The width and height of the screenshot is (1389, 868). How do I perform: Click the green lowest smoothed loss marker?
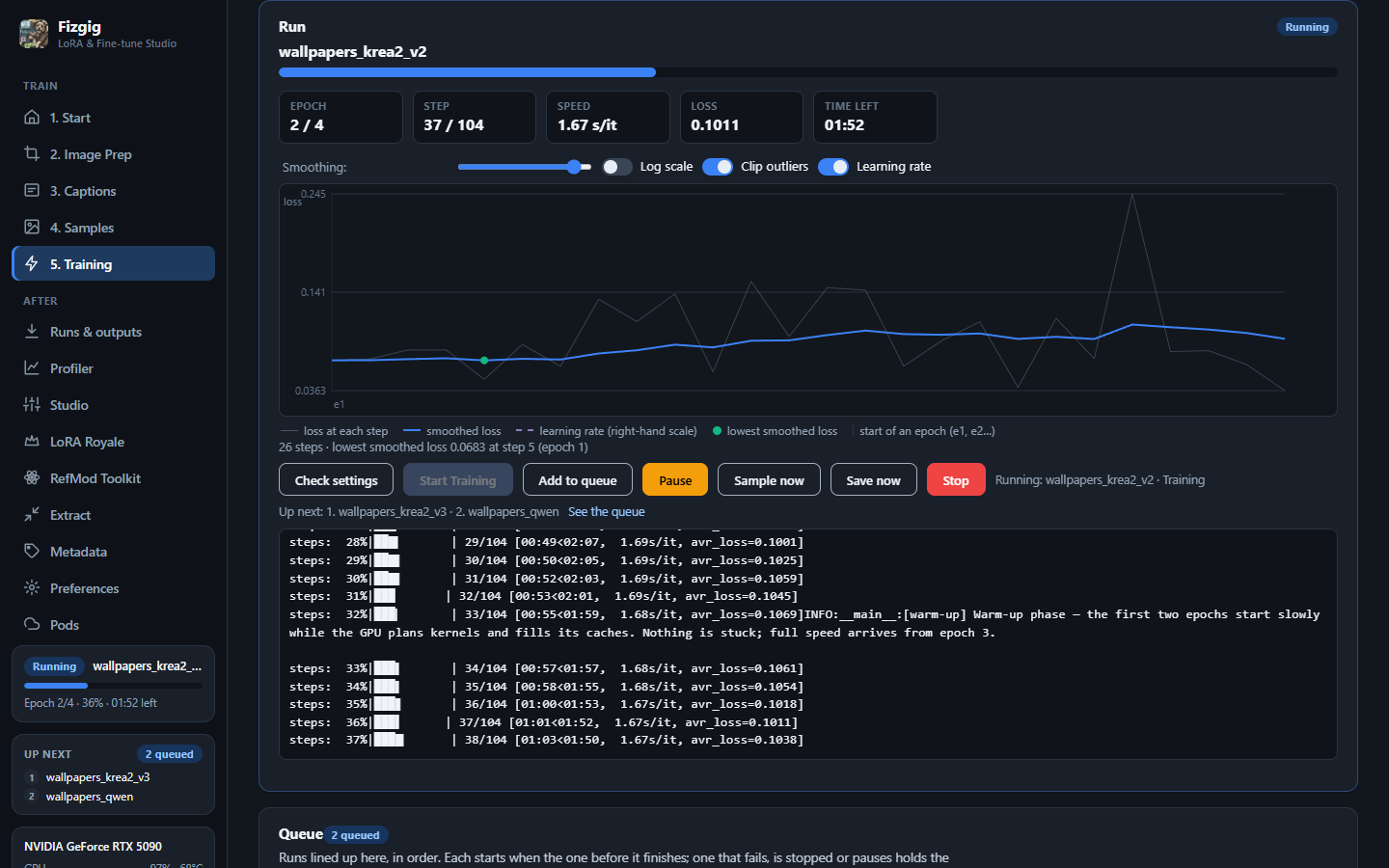[484, 361]
